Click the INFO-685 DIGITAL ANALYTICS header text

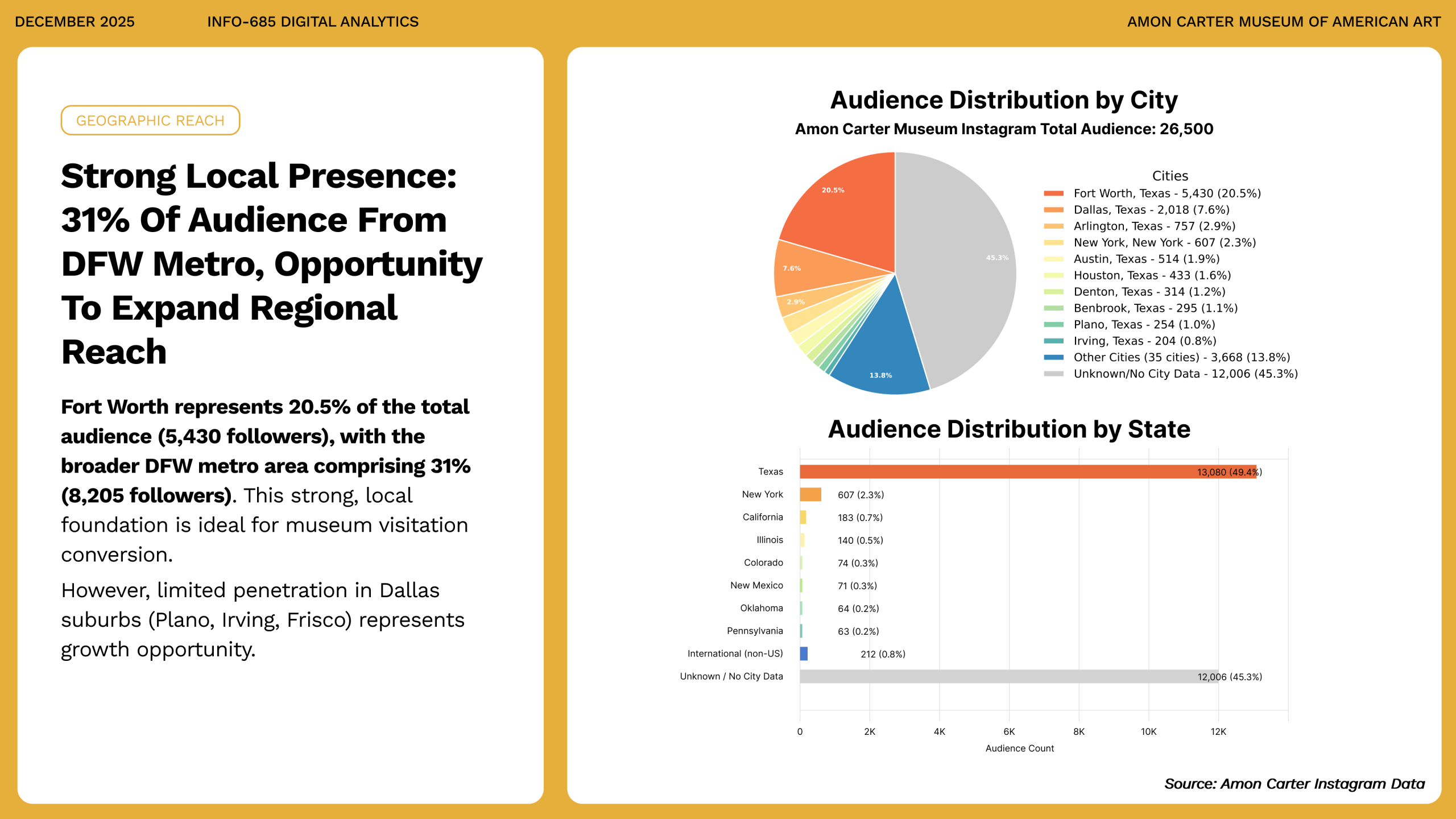pos(313,22)
